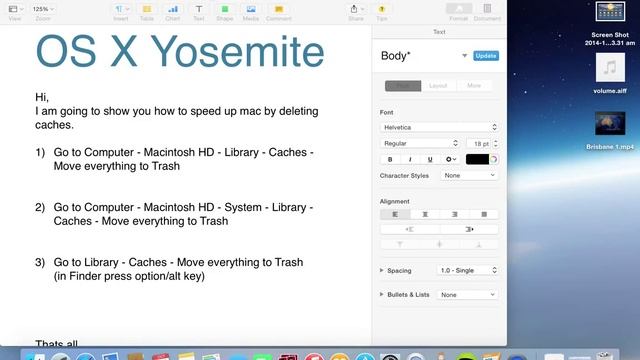Viewport: 640px width, 360px height.
Task: Switch to the More tab
Action: click(x=474, y=86)
